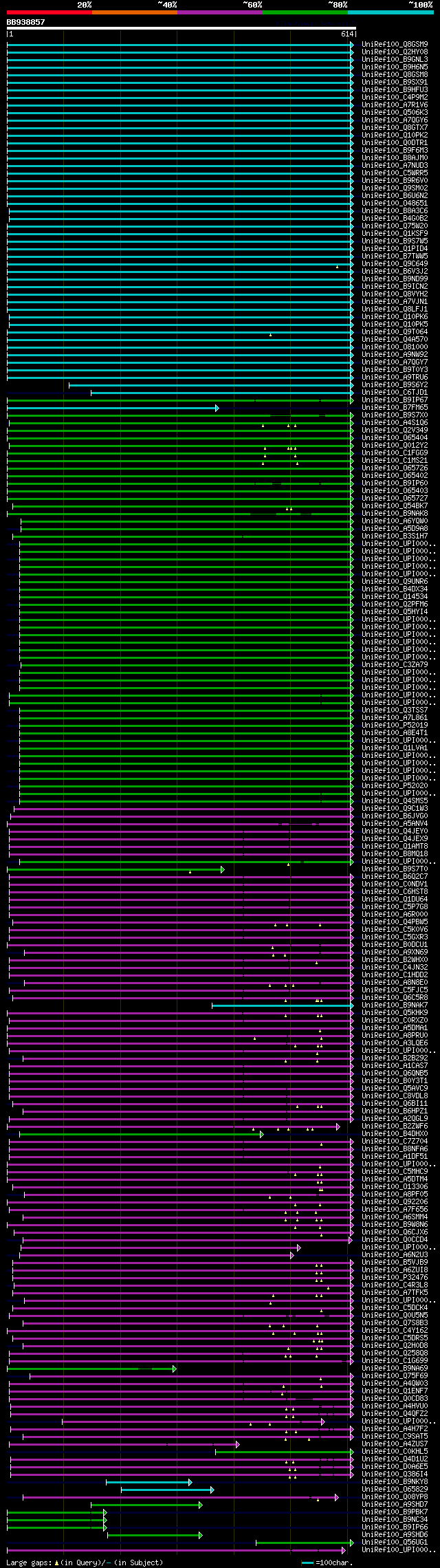Open UniRef100_C3ZA79 hit
The height and width of the screenshot is (1568, 440).
[395, 665]
